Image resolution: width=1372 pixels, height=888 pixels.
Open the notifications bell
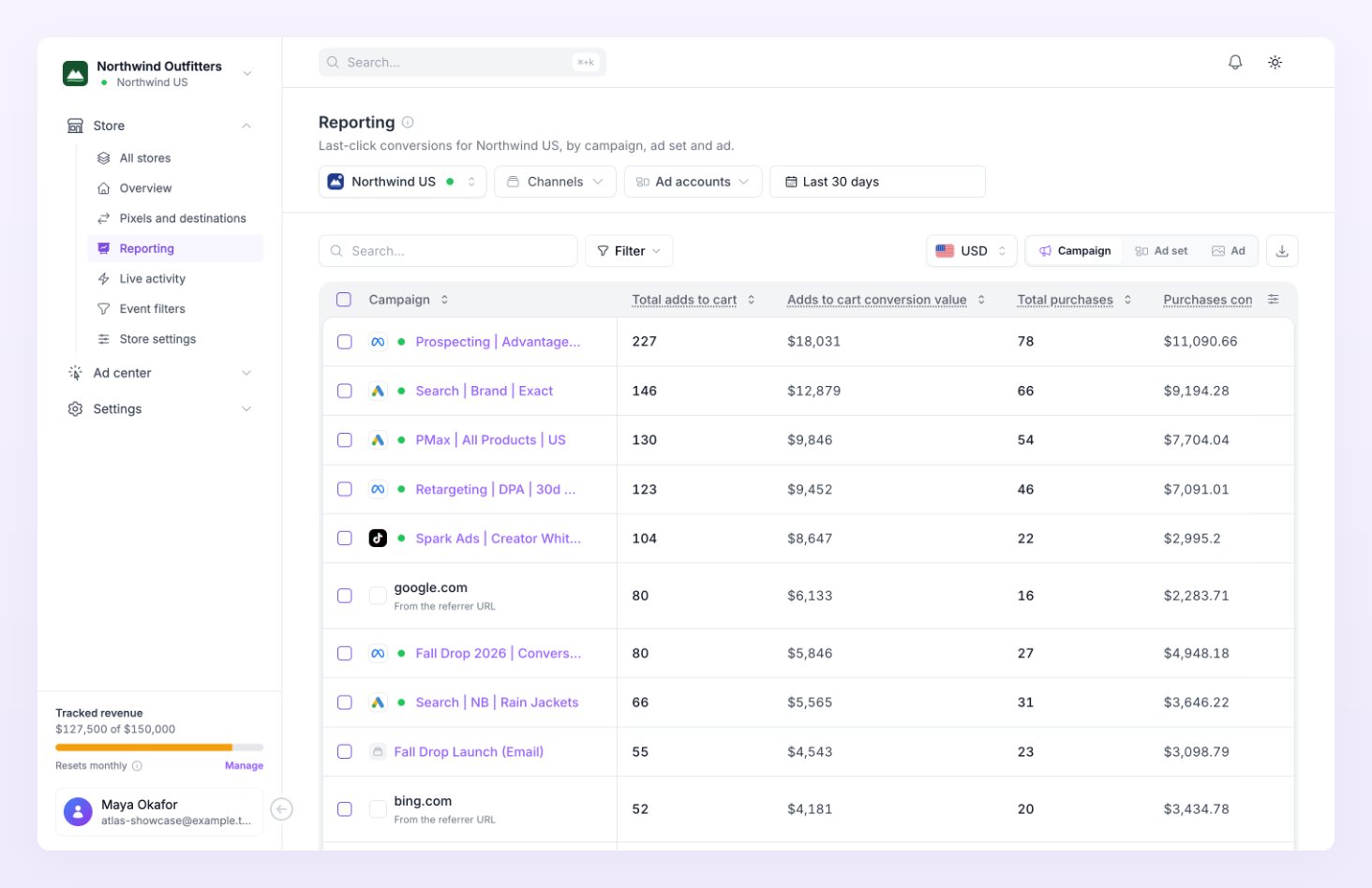pyautogui.click(x=1235, y=62)
